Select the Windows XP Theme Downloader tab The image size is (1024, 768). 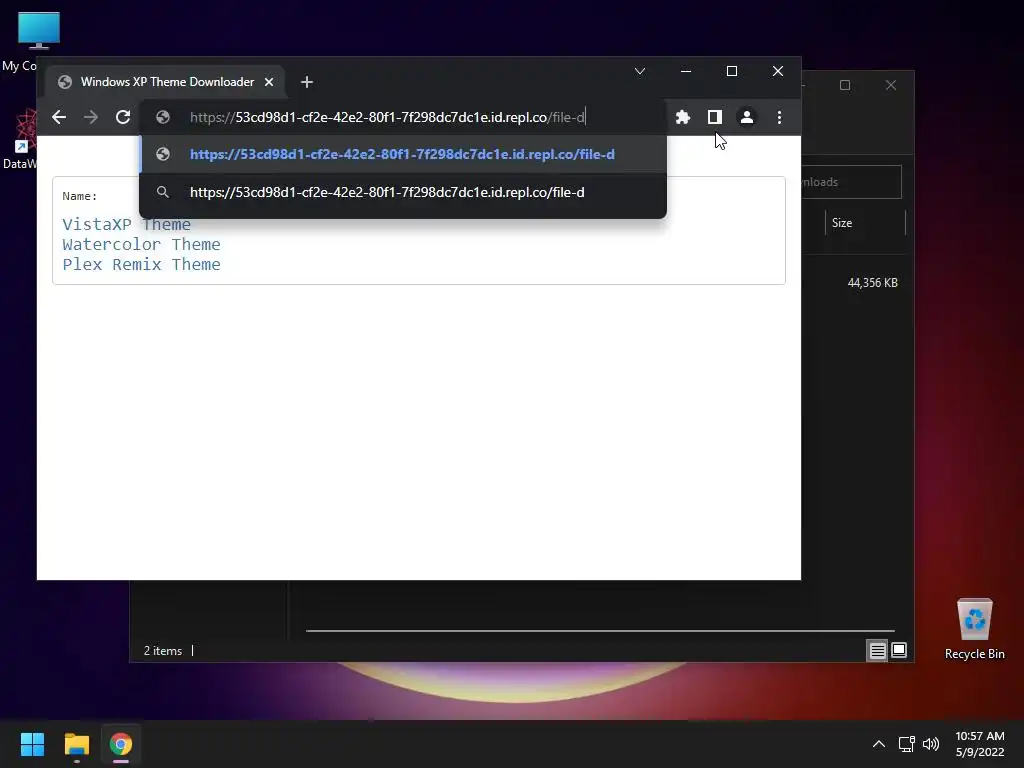167,82
